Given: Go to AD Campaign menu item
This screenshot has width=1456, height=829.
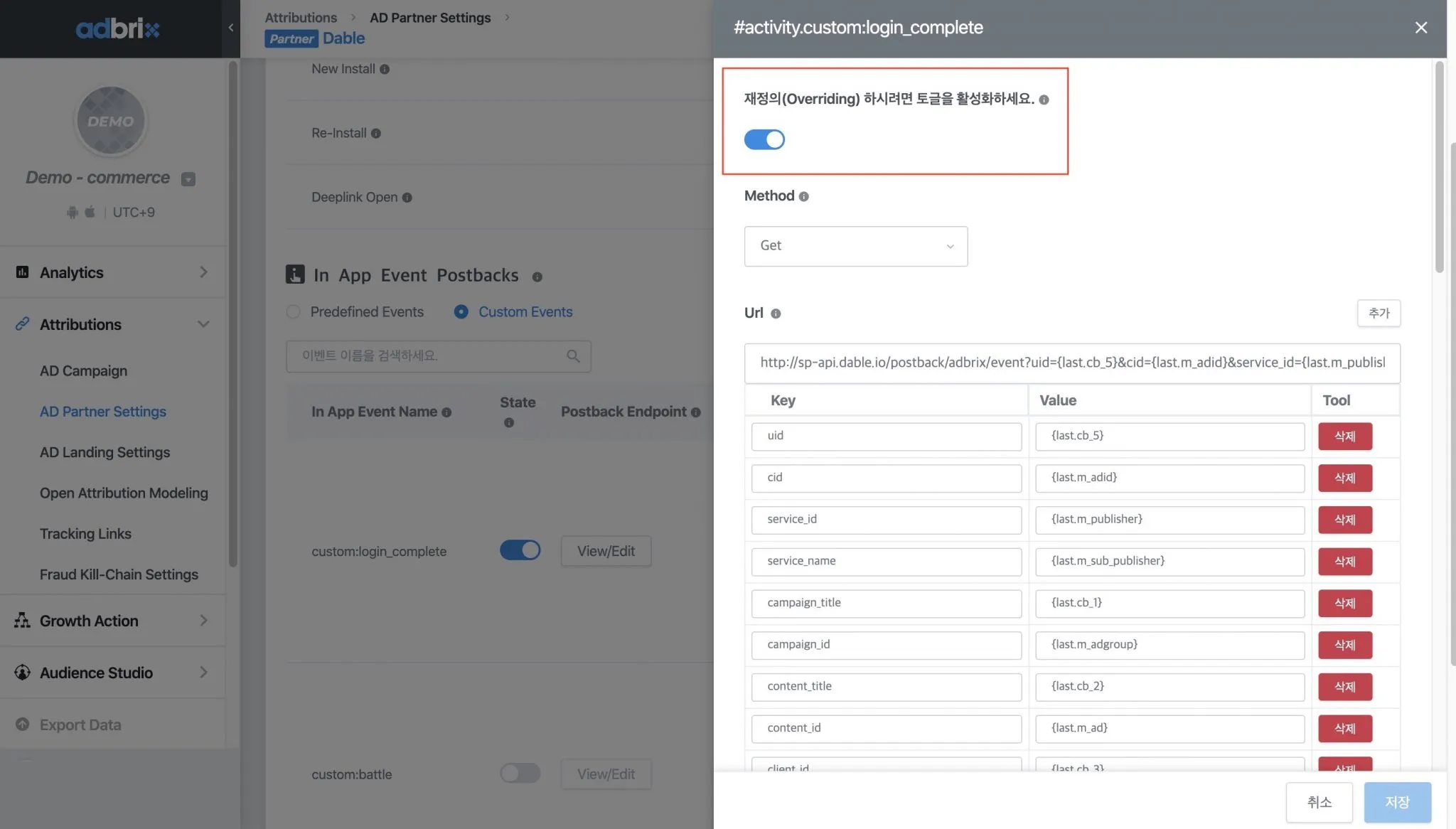Looking at the screenshot, I should pos(83,371).
